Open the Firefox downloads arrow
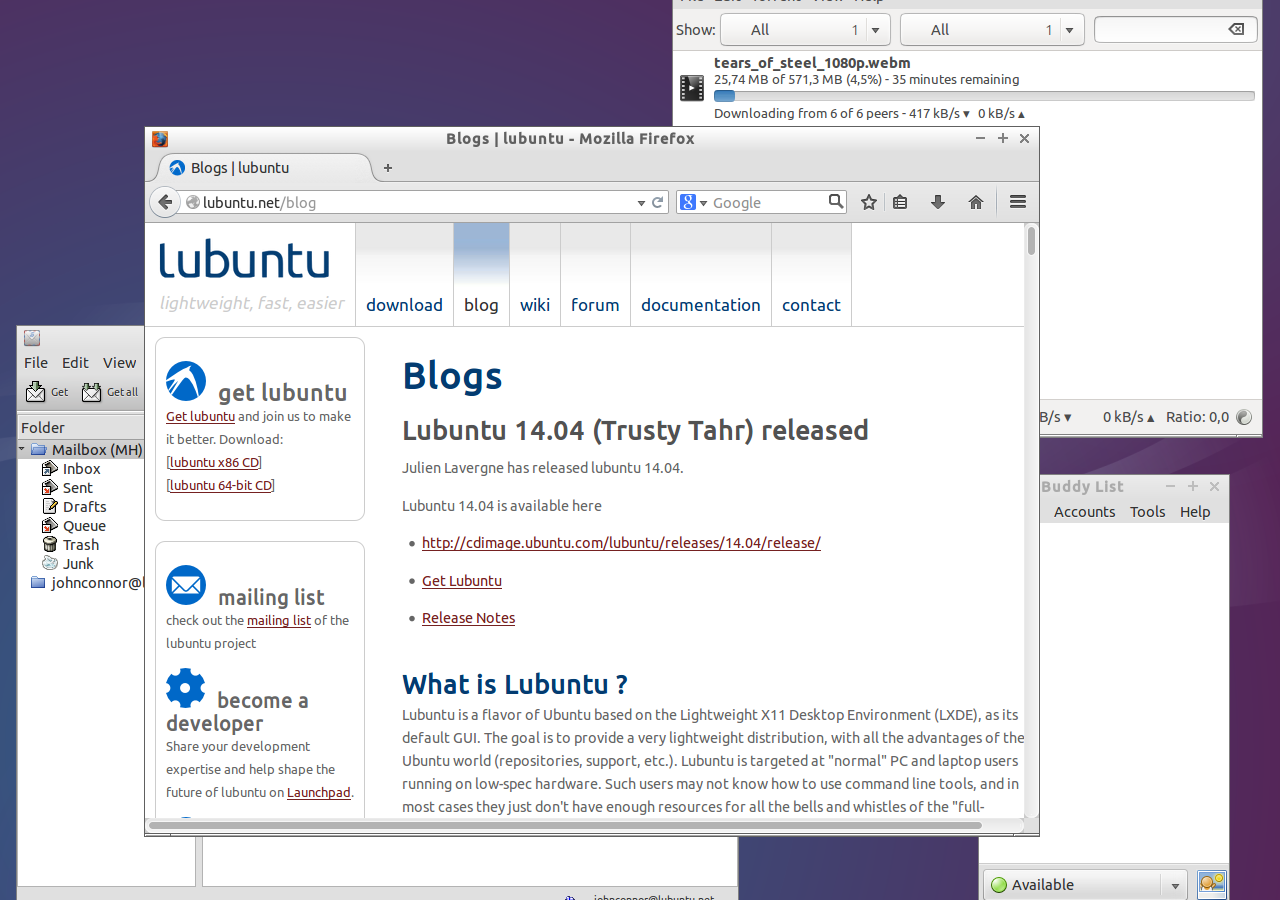The image size is (1280, 900). tap(938, 202)
